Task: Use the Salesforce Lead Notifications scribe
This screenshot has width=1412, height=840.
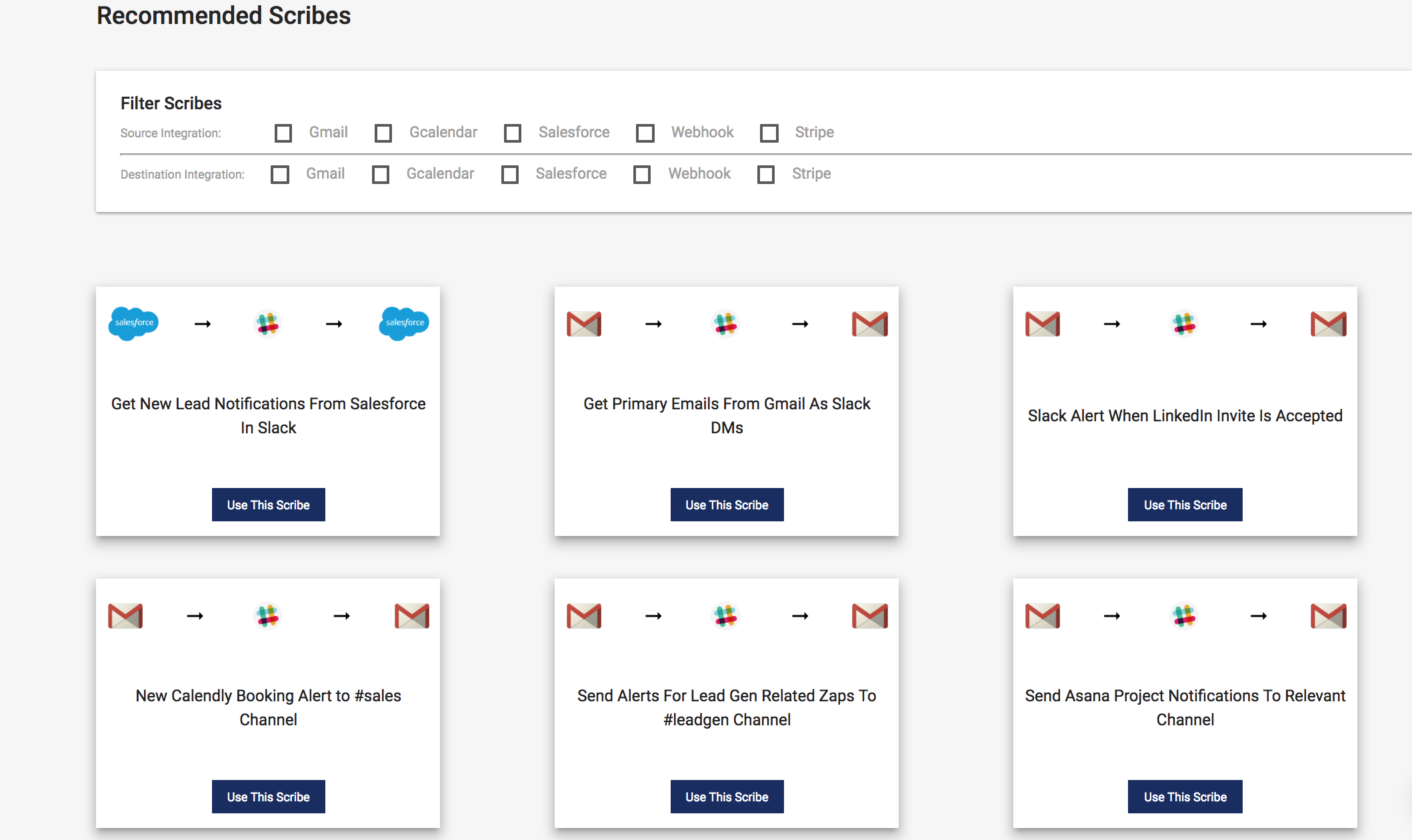Action: click(269, 505)
